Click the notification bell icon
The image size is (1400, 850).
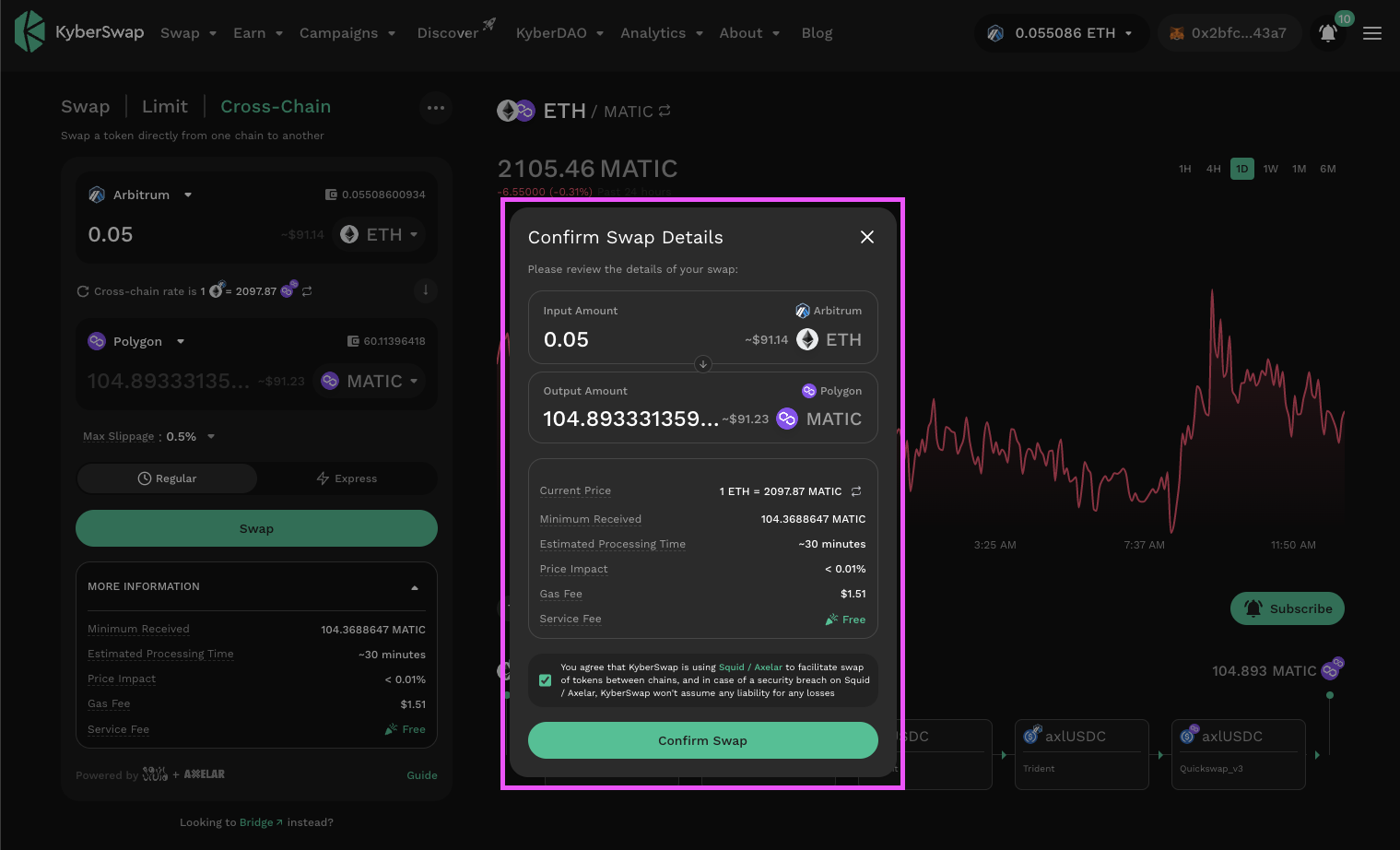point(1327,33)
